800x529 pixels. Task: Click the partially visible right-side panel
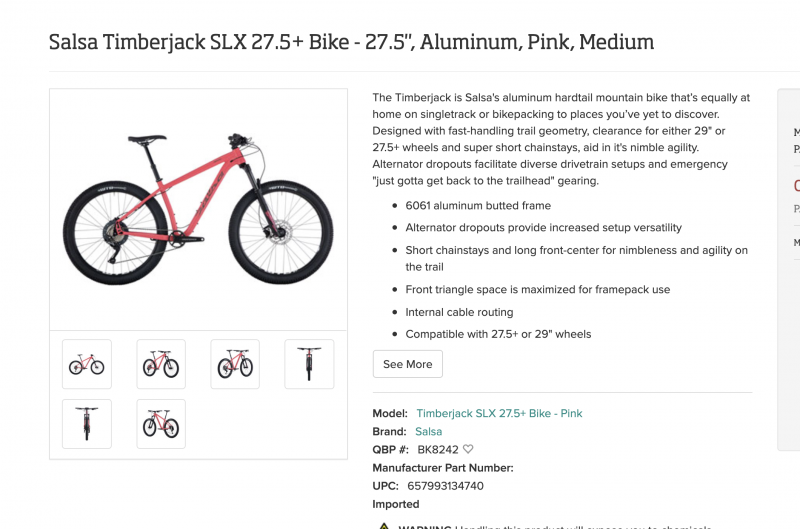(x=790, y=270)
